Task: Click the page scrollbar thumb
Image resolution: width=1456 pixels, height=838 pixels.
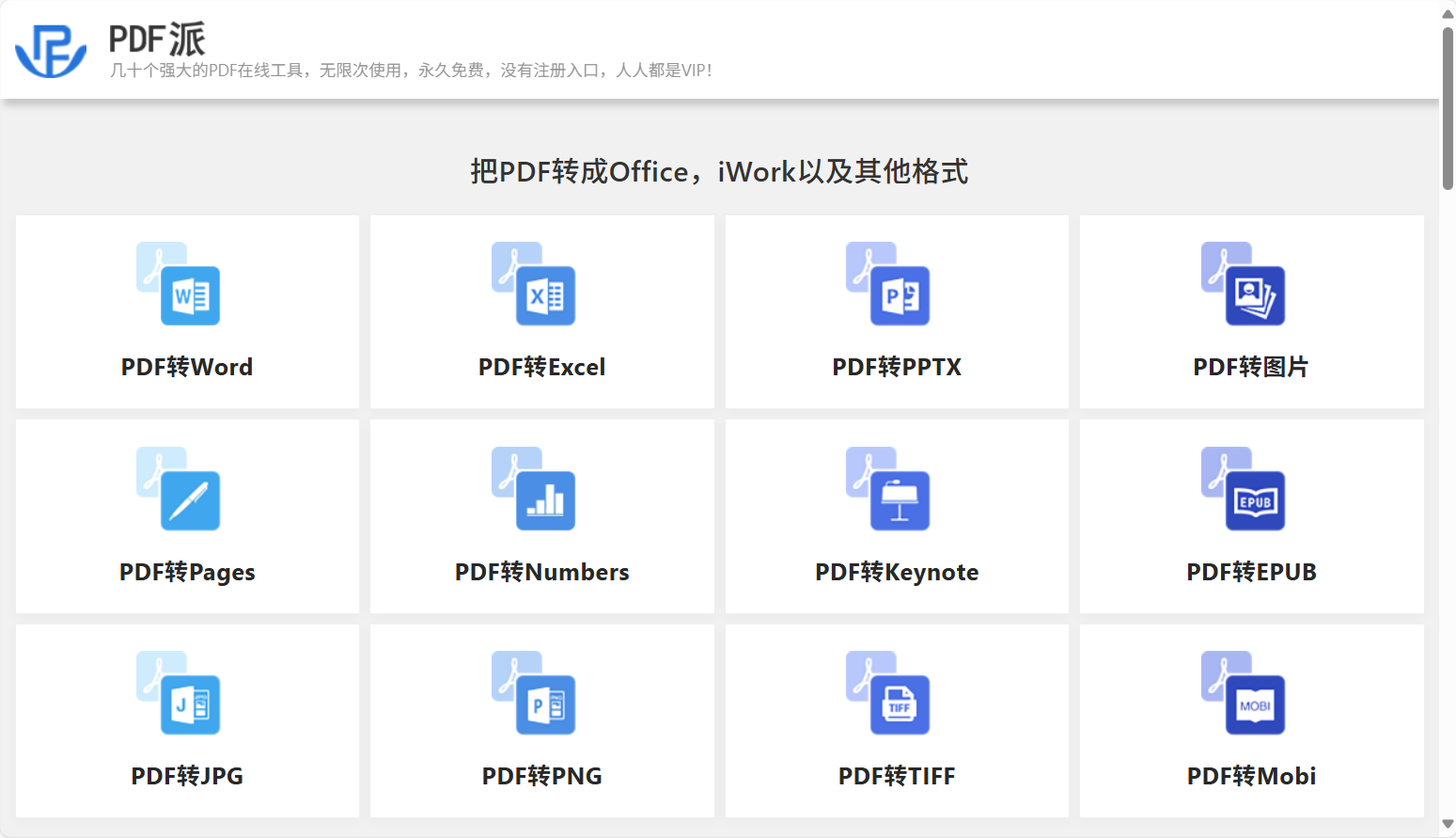Action: point(1448,108)
